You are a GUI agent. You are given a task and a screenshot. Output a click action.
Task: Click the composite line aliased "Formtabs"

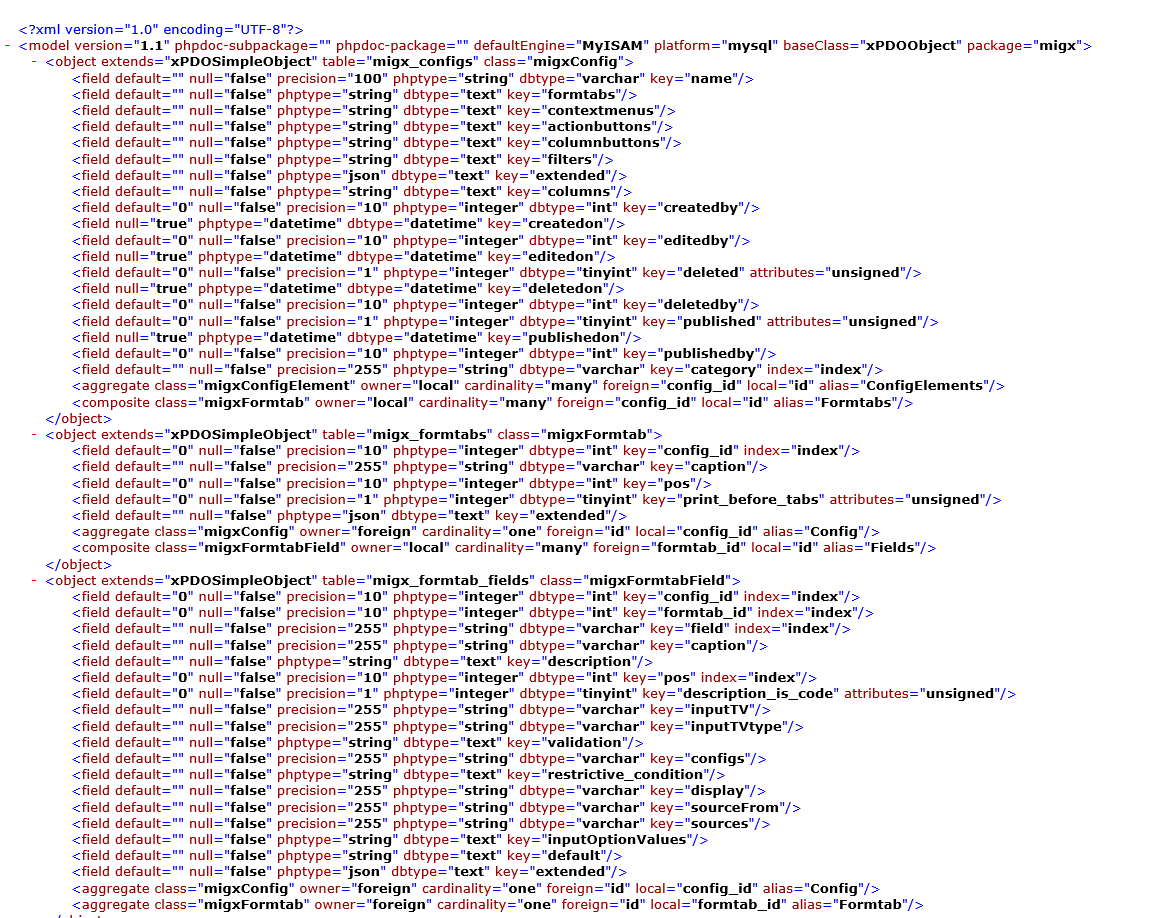[492, 402]
